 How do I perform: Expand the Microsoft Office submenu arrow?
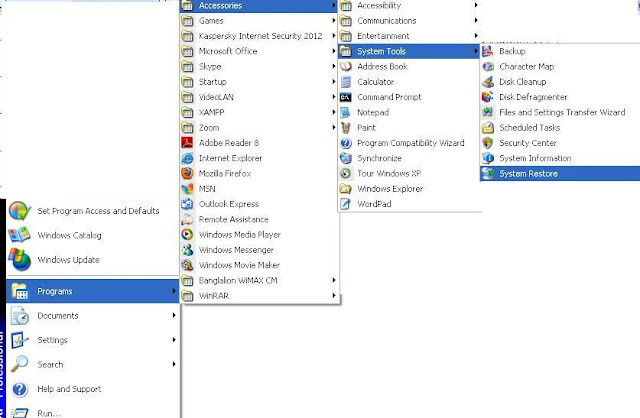[334, 51]
